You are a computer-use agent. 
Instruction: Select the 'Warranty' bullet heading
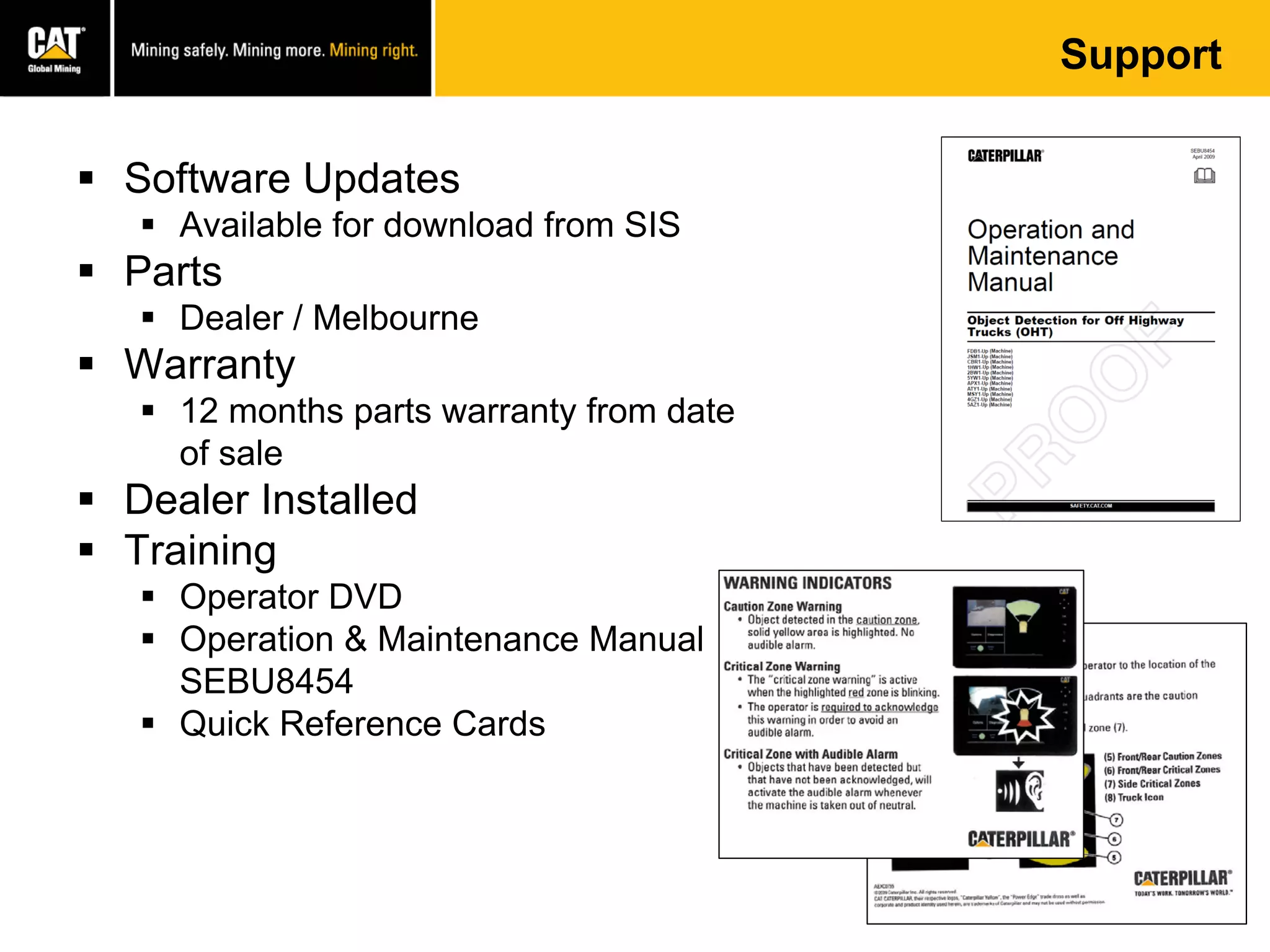coord(210,364)
